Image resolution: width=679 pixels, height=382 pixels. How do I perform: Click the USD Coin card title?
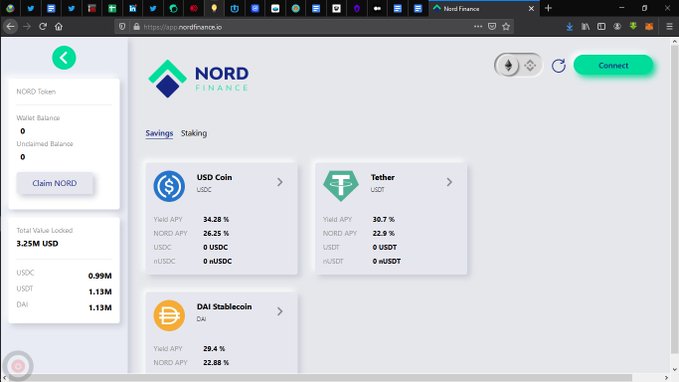[x=214, y=177]
